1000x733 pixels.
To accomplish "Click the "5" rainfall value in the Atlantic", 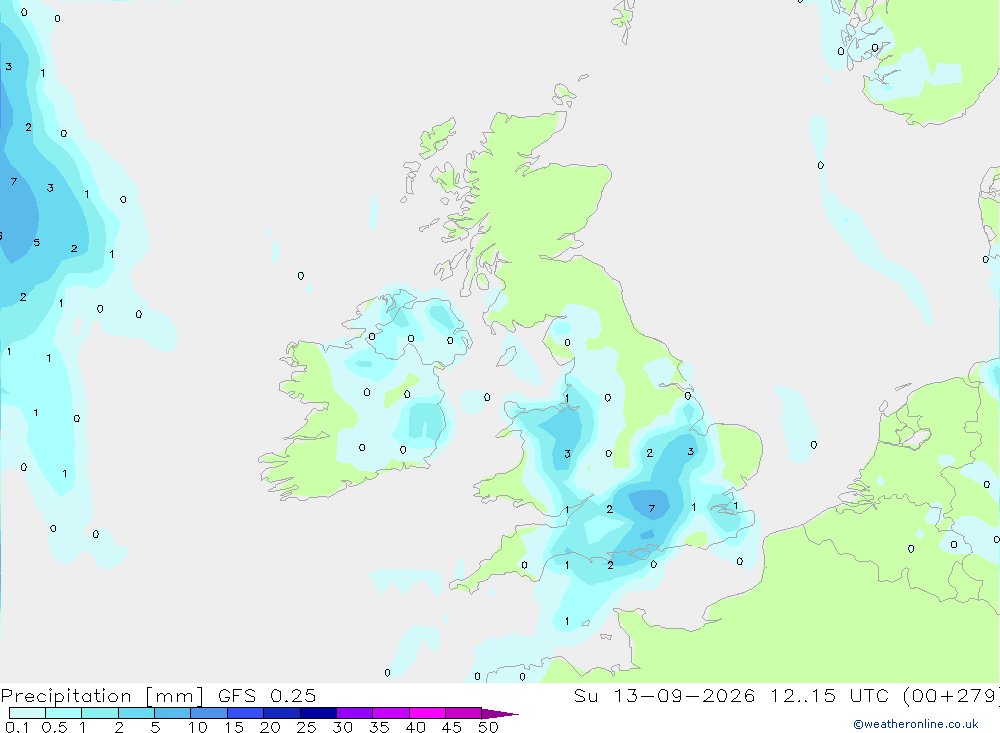I will tap(36, 242).
